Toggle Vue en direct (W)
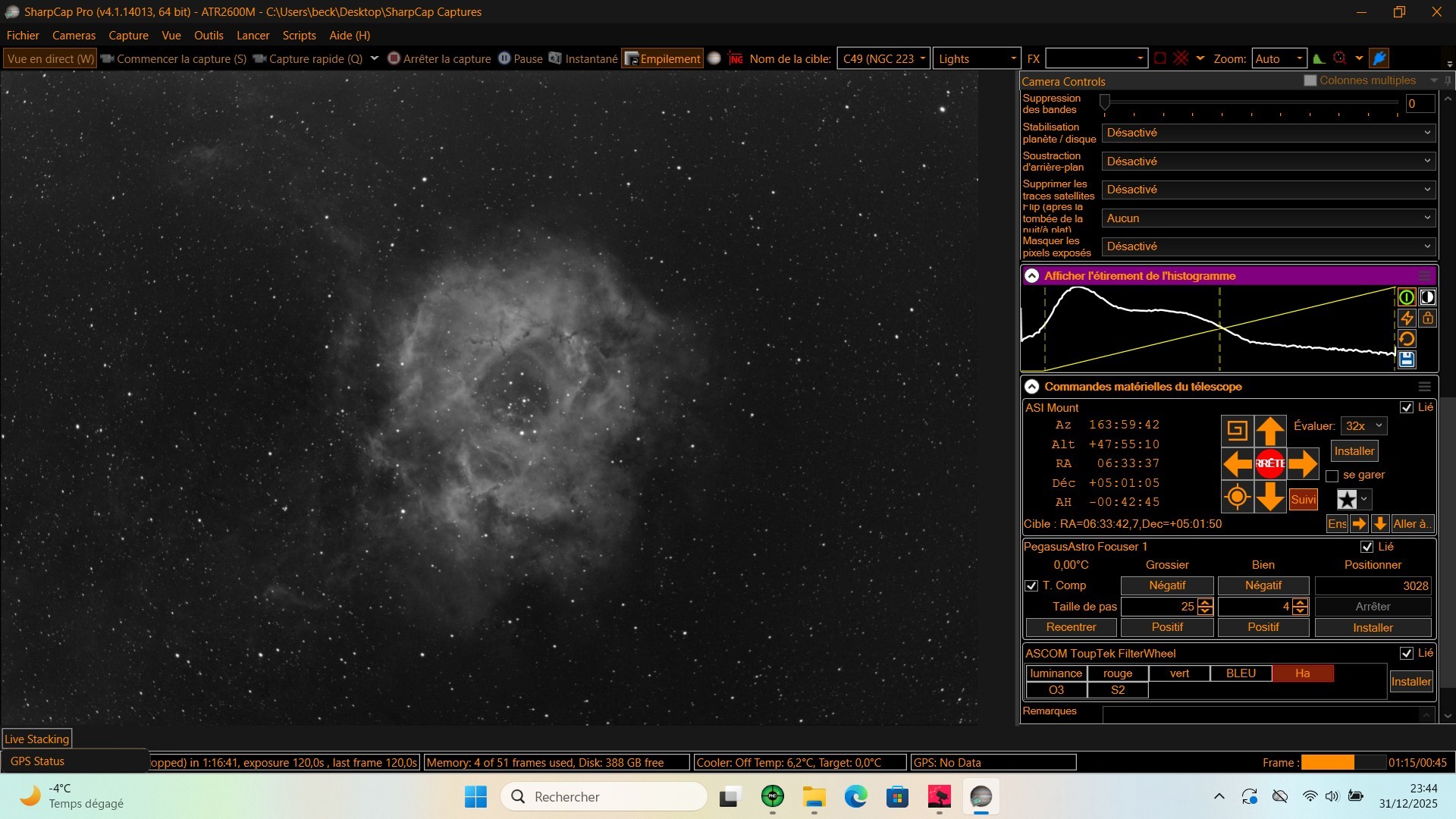Screen dimensions: 1456x819 point(50,58)
